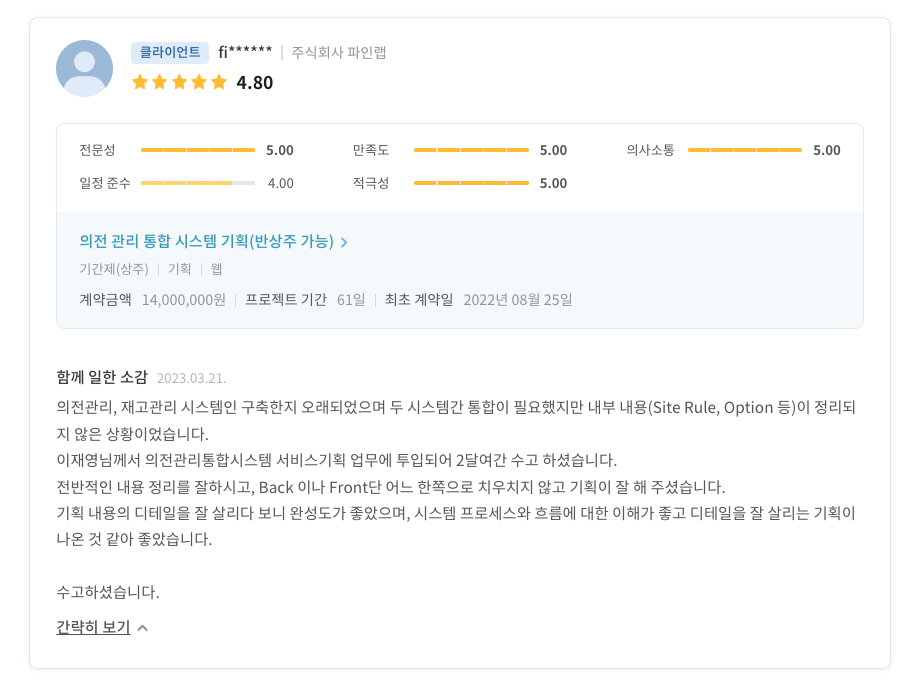Screen dimensions: 921x684
Task: Click the 최초 계약일 label
Action: pos(419,299)
